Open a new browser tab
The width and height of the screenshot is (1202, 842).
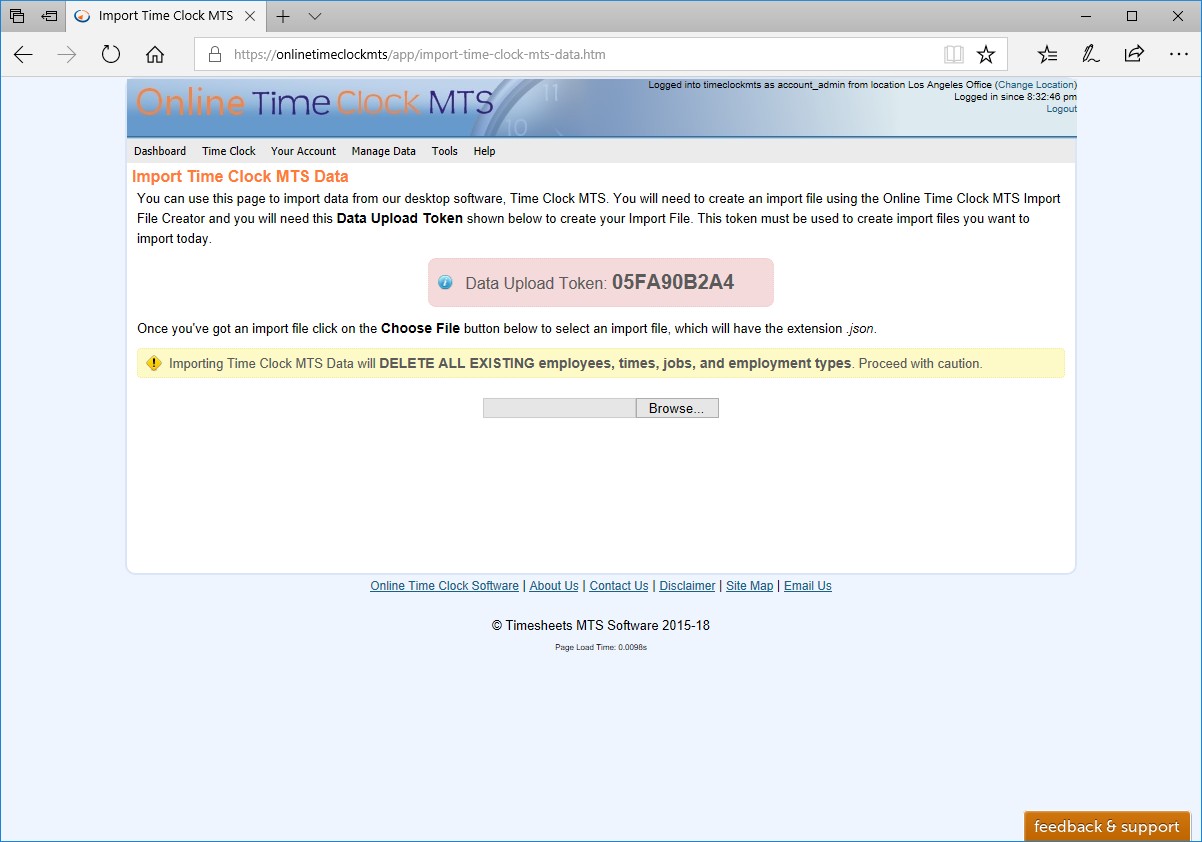pos(283,16)
